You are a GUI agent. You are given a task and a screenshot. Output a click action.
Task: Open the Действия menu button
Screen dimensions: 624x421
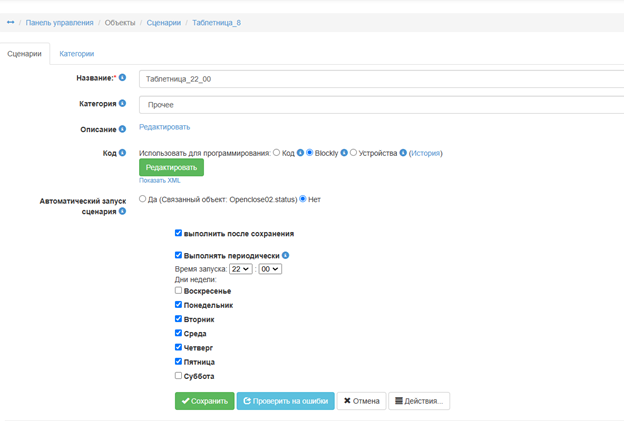pyautogui.click(x=419, y=401)
